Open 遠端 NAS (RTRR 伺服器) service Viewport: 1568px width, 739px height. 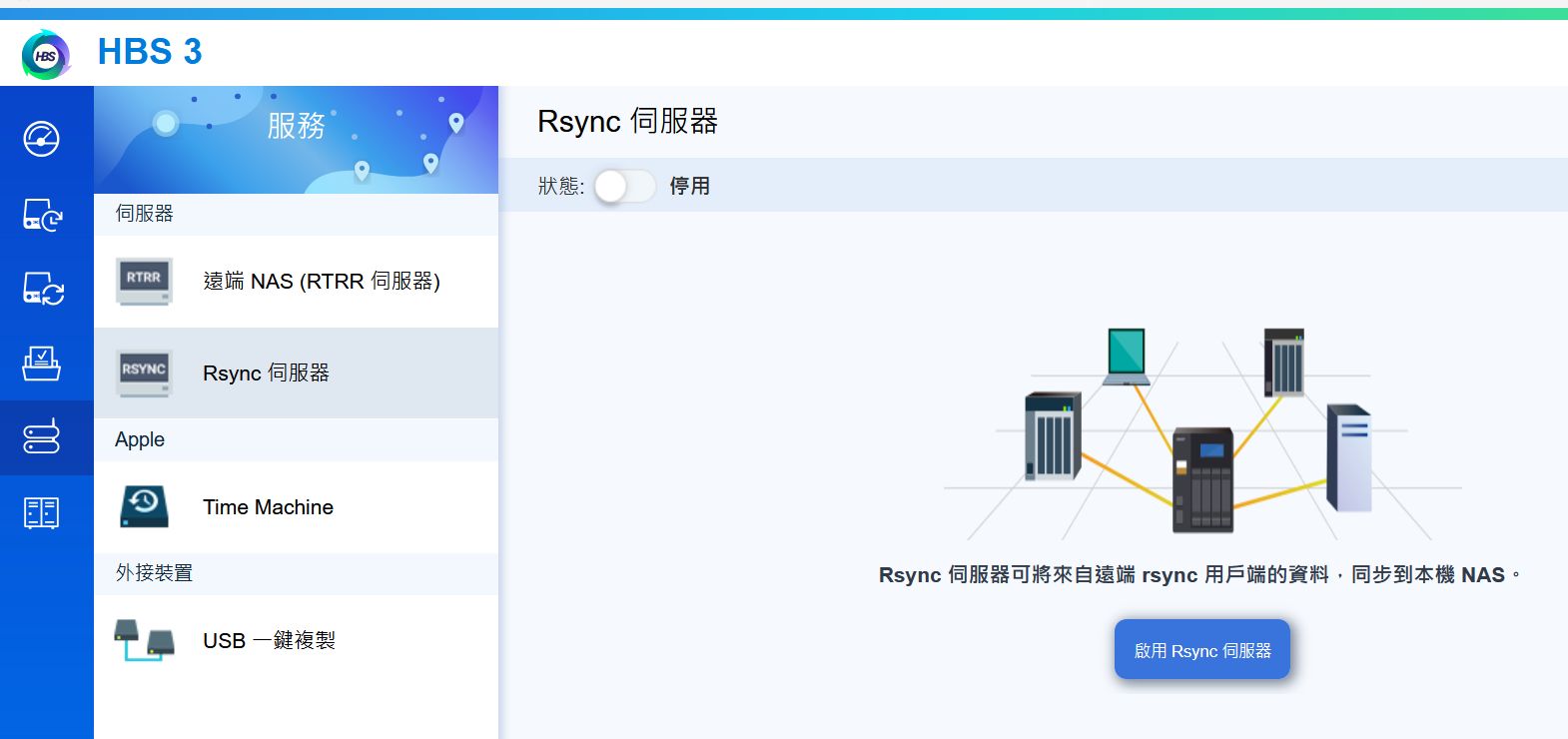(x=297, y=282)
